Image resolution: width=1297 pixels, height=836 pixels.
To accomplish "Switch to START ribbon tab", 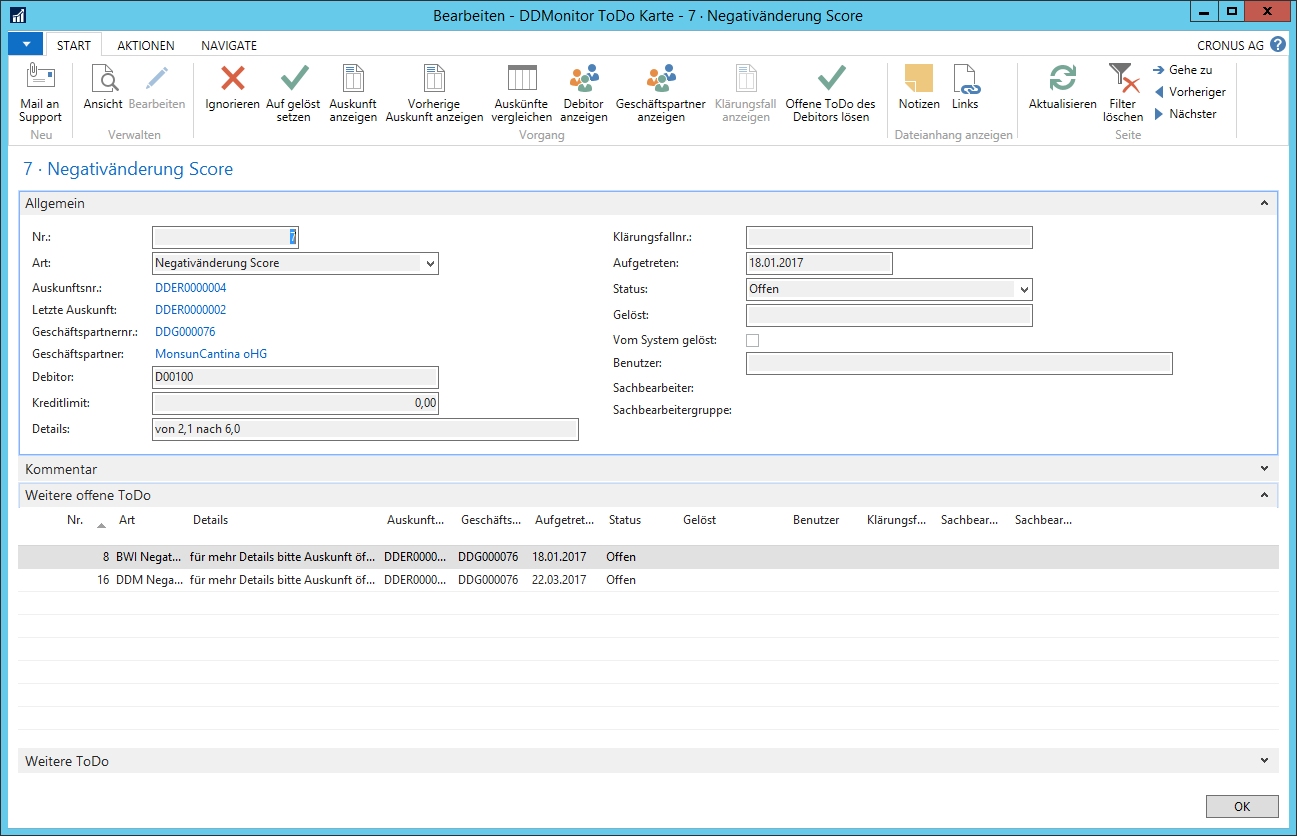I will pos(74,46).
